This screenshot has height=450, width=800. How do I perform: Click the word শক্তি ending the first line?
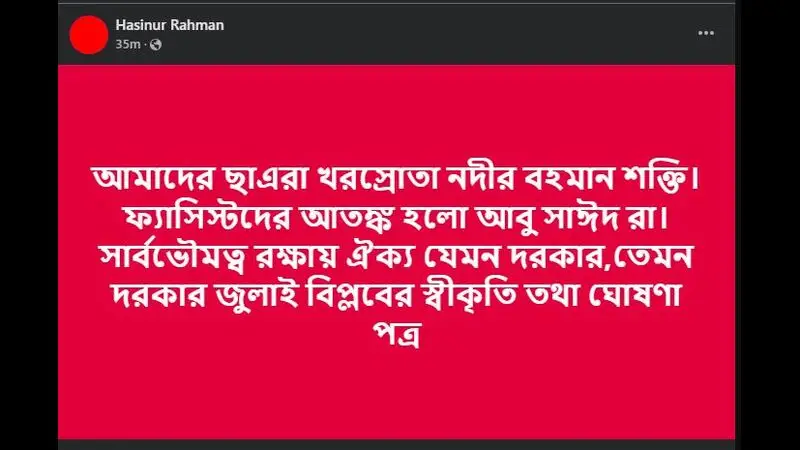tap(661, 179)
